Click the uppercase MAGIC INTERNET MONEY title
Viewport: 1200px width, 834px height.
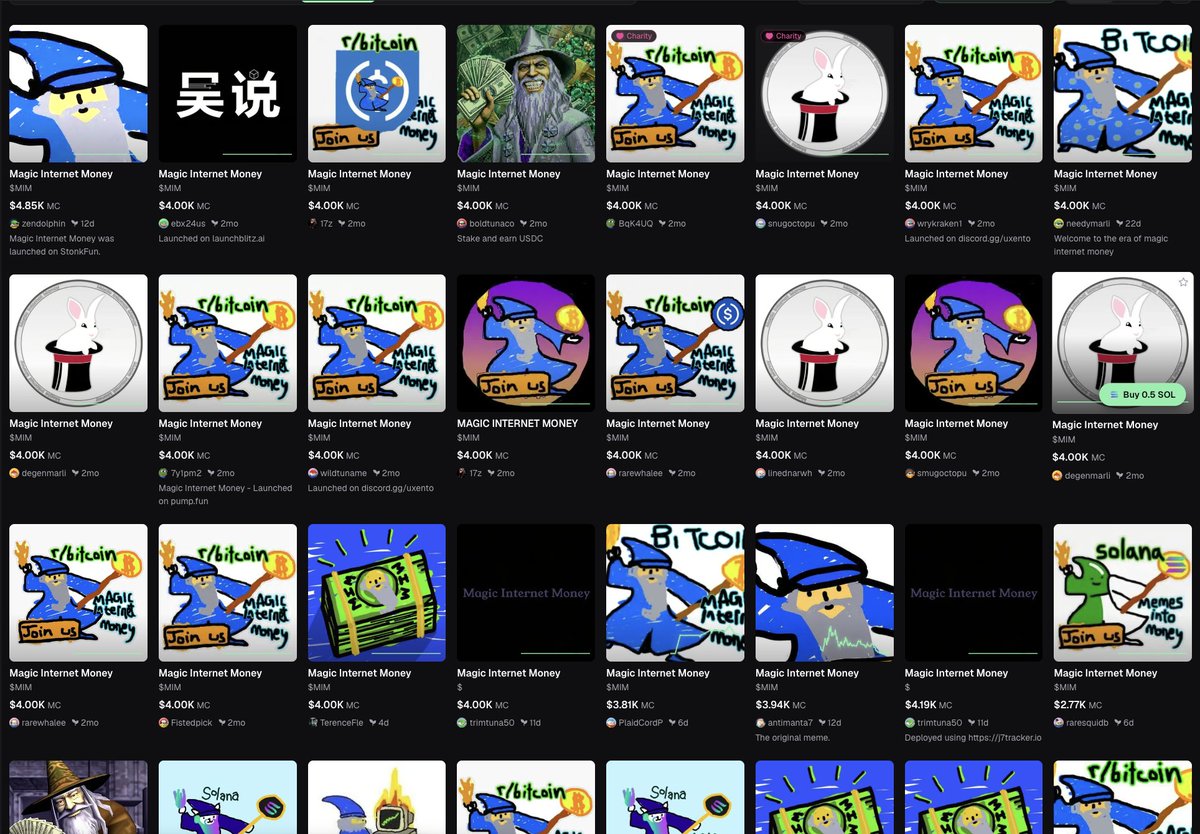point(518,423)
